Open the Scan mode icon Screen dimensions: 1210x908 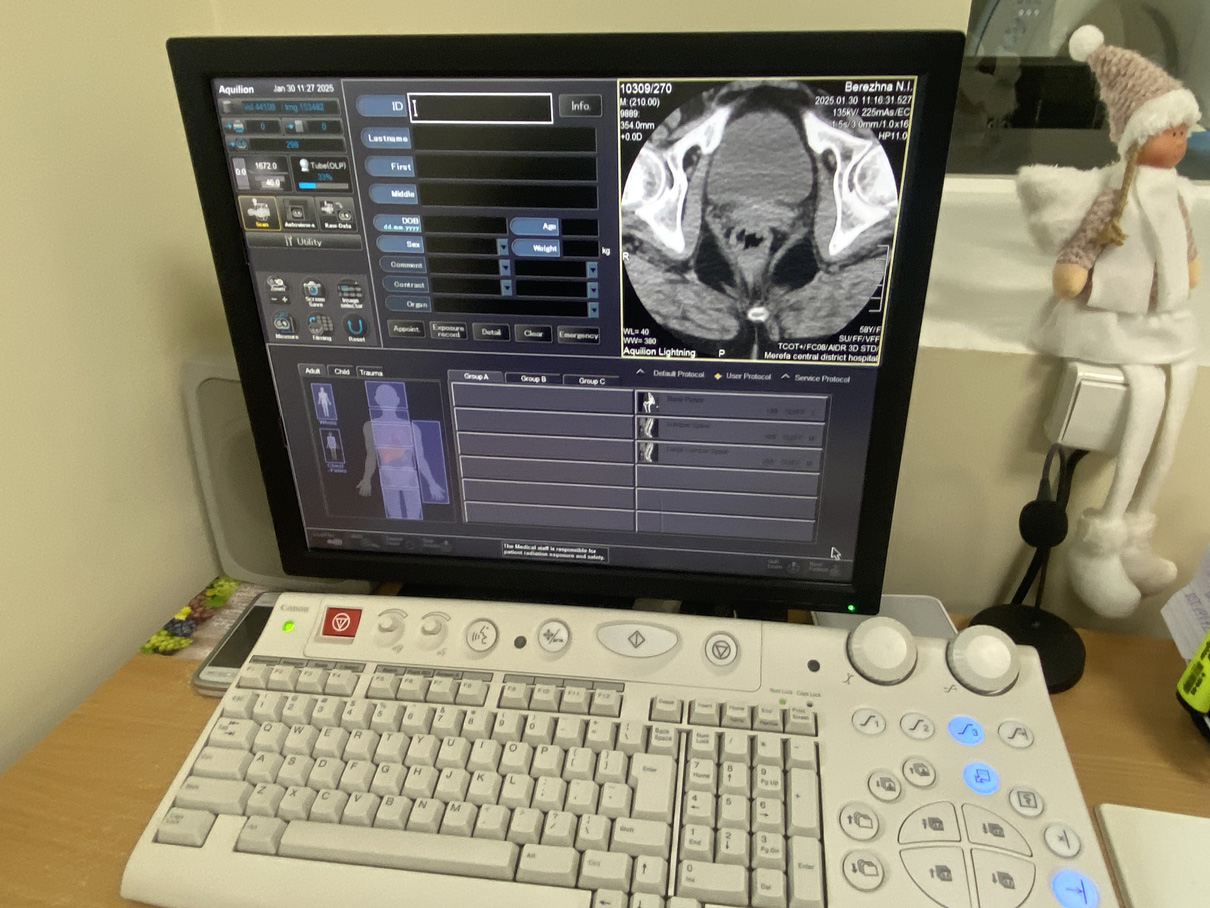click(x=262, y=214)
